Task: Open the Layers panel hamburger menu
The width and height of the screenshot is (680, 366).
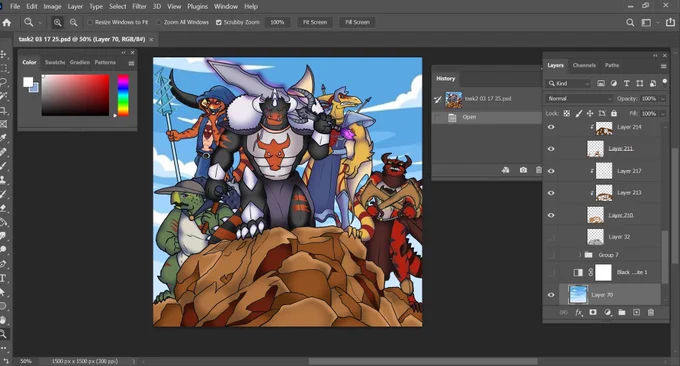Action: 663,66
